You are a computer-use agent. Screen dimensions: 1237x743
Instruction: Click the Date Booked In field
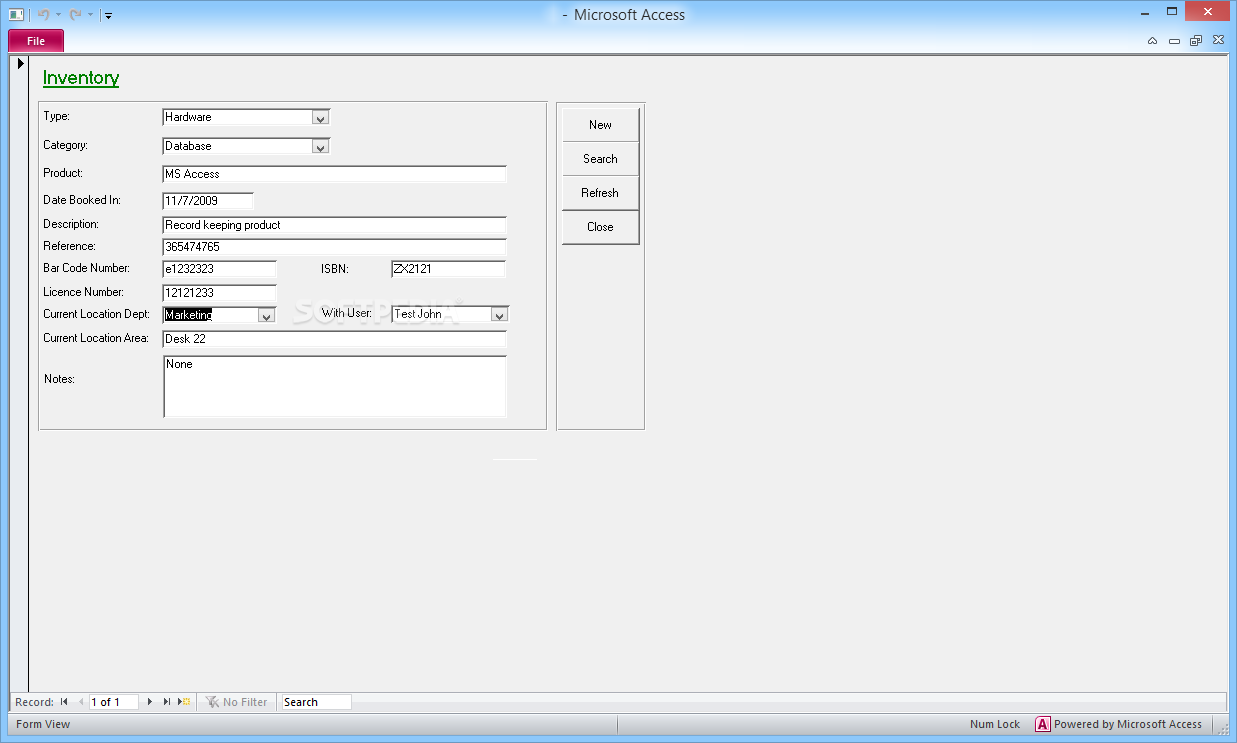coord(208,201)
